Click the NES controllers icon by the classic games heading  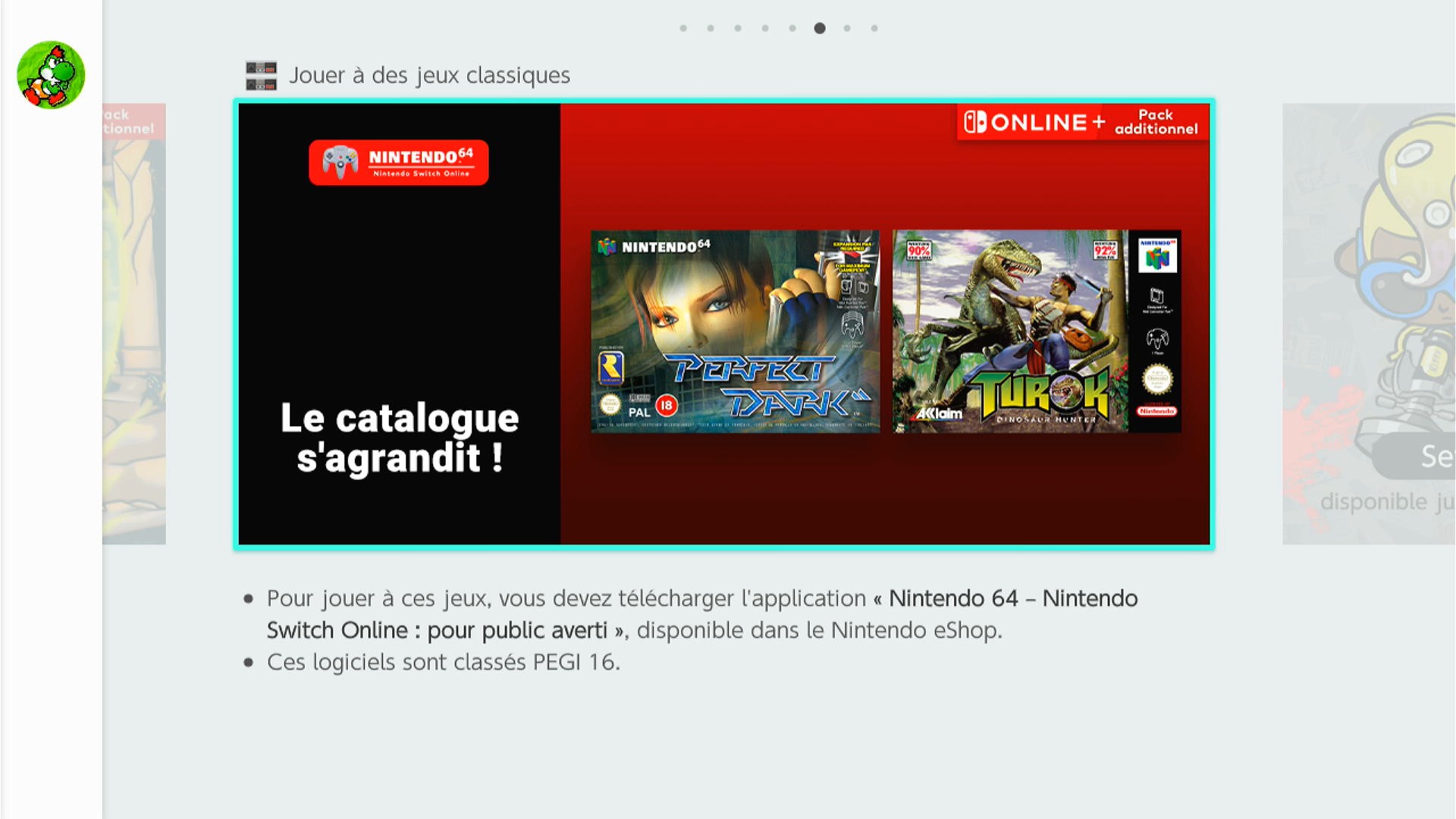pos(261,76)
